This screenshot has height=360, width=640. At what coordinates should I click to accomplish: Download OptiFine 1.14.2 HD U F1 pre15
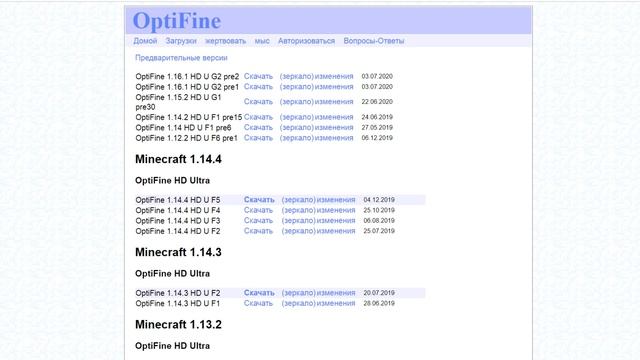click(258, 117)
